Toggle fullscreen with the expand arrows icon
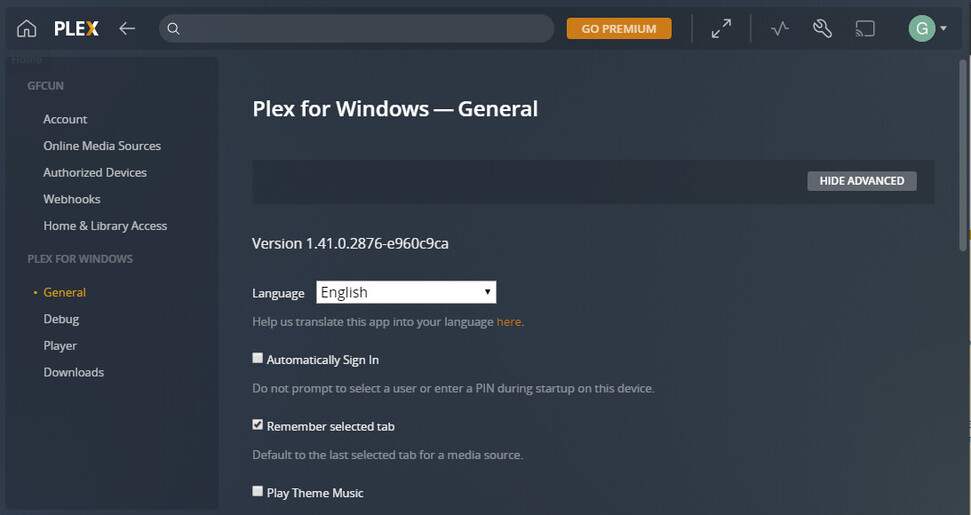Image resolution: width=971 pixels, height=515 pixels. point(721,29)
